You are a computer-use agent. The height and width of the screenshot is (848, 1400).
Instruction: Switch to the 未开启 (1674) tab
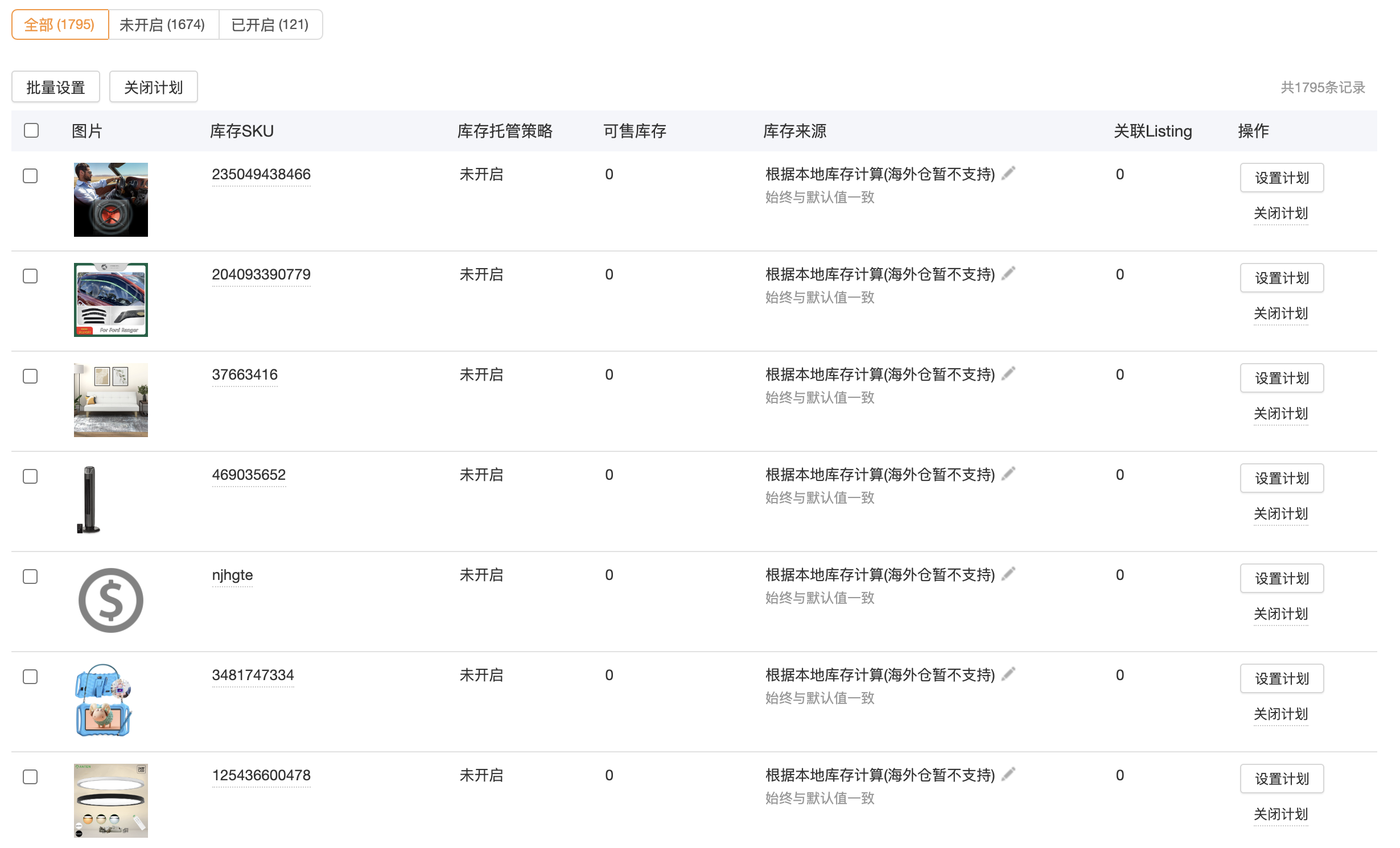pos(162,24)
